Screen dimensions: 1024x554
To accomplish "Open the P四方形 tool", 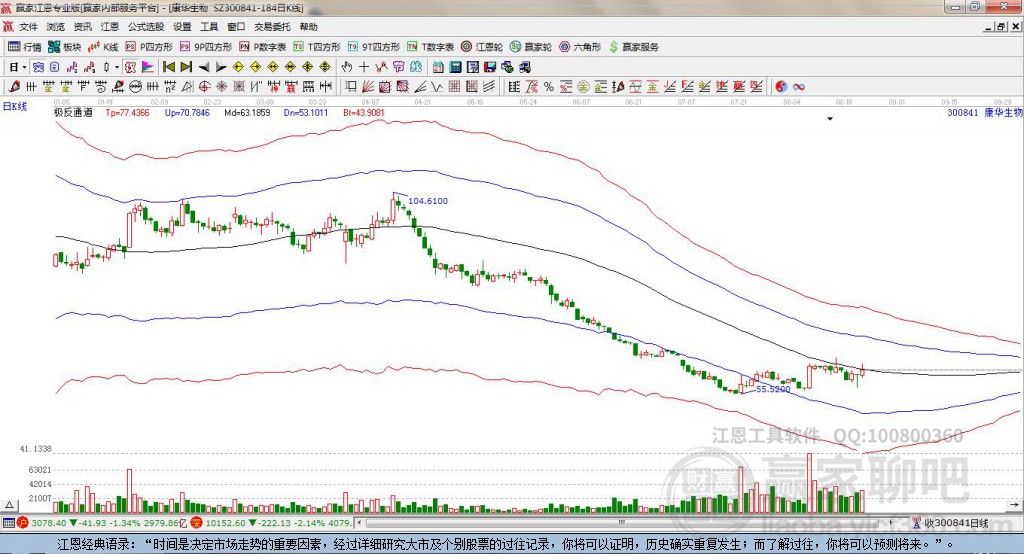I will [149, 47].
